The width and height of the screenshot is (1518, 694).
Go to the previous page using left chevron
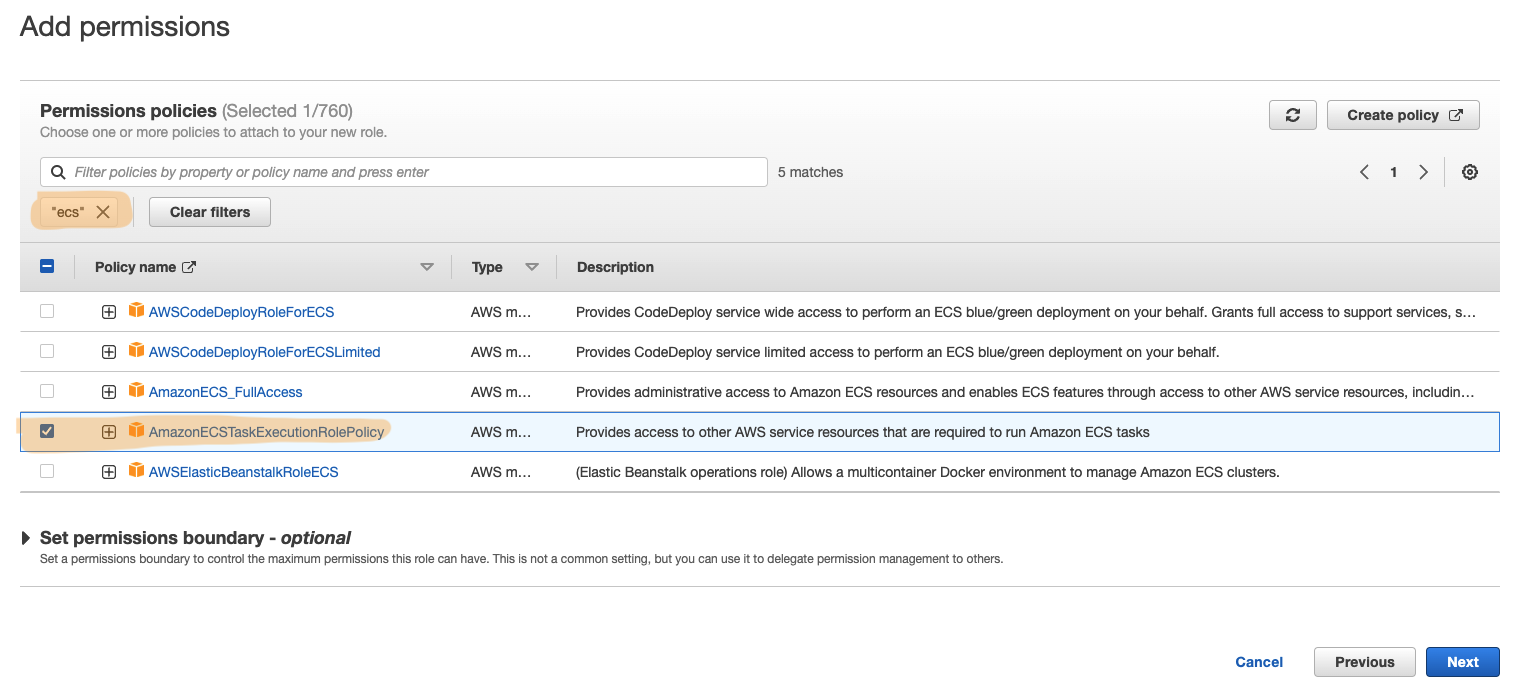pyautogui.click(x=1364, y=172)
